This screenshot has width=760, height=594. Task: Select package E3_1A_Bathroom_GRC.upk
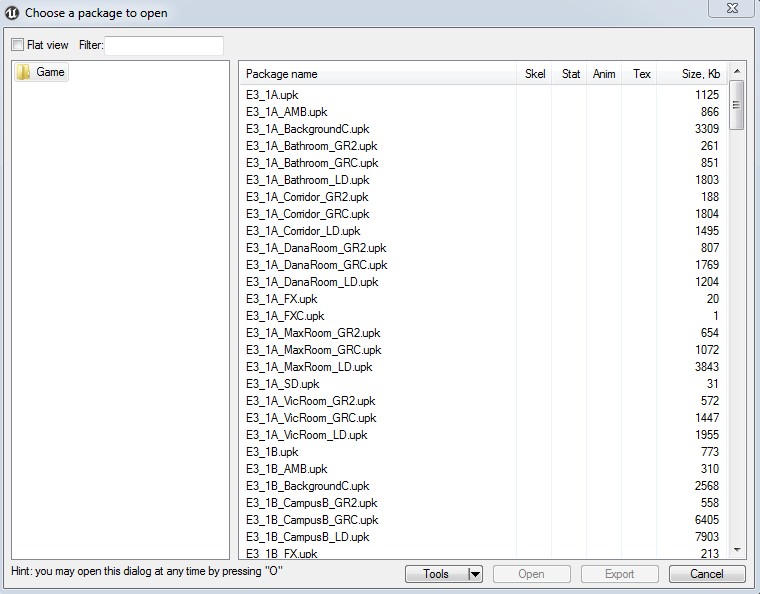click(483, 163)
